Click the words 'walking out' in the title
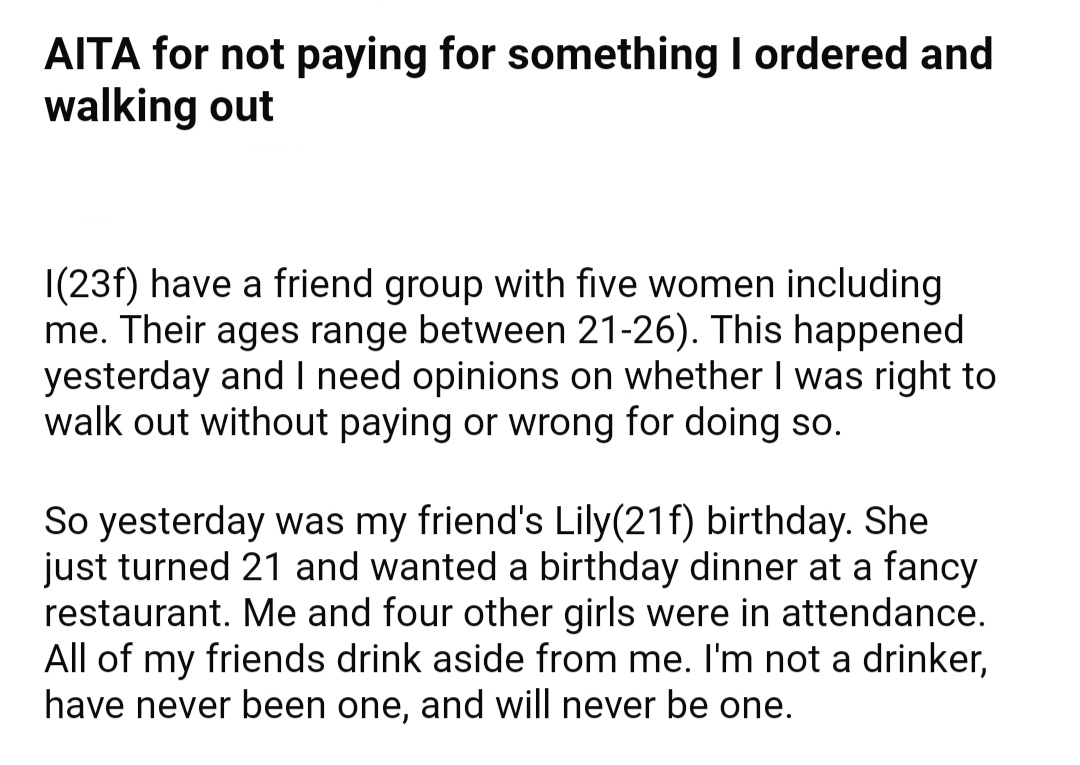The width and height of the screenshot is (1080, 765). pos(159,106)
